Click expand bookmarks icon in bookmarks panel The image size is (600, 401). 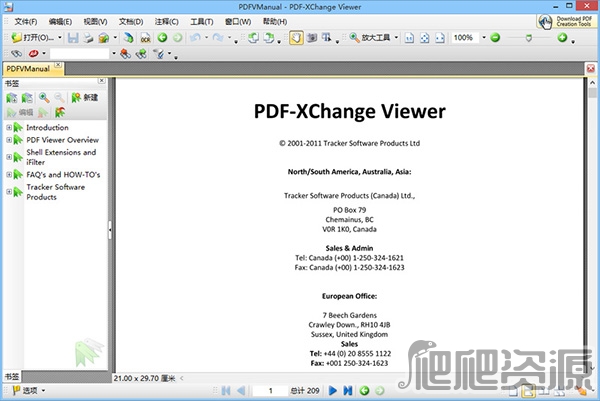pyautogui.click(x=11, y=98)
